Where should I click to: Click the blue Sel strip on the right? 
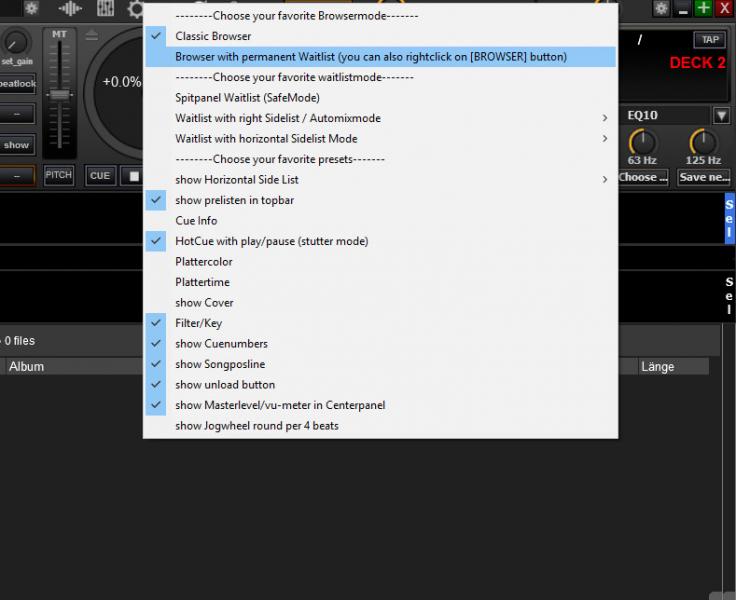(729, 218)
